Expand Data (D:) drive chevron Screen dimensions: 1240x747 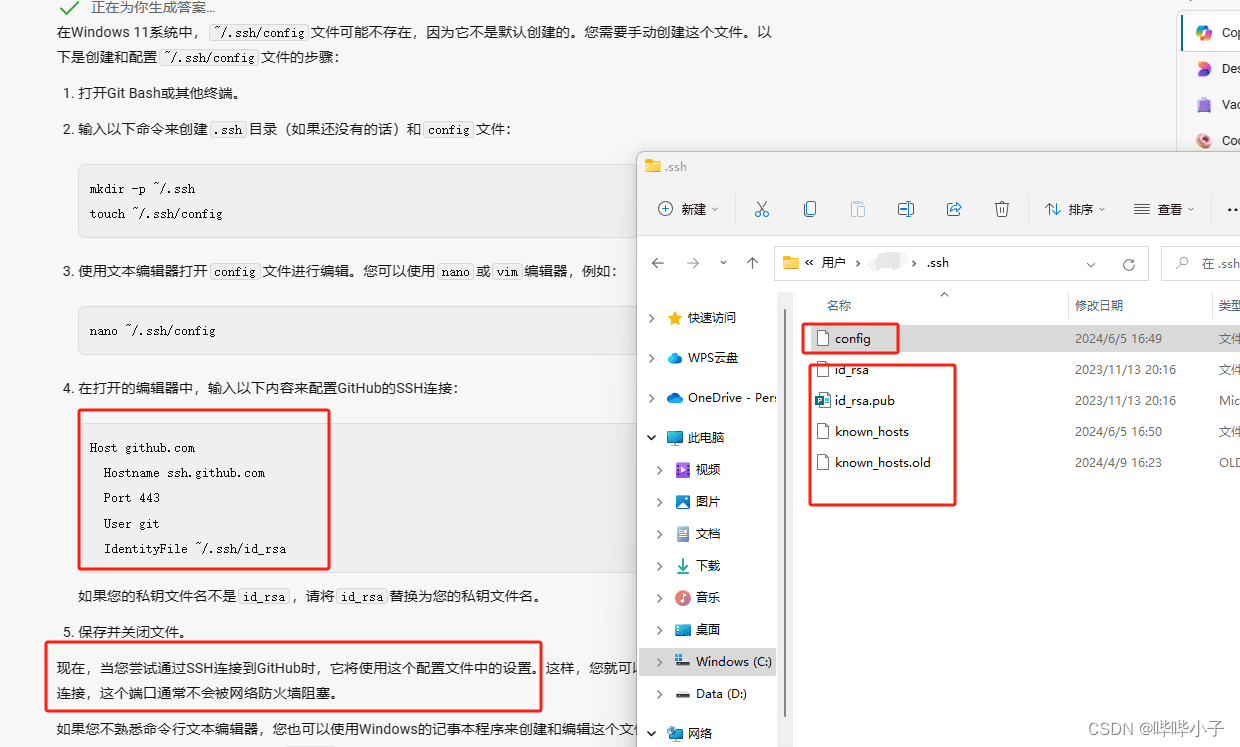pos(659,694)
